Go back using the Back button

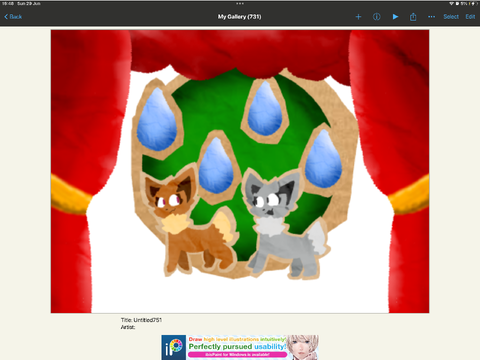(13, 17)
